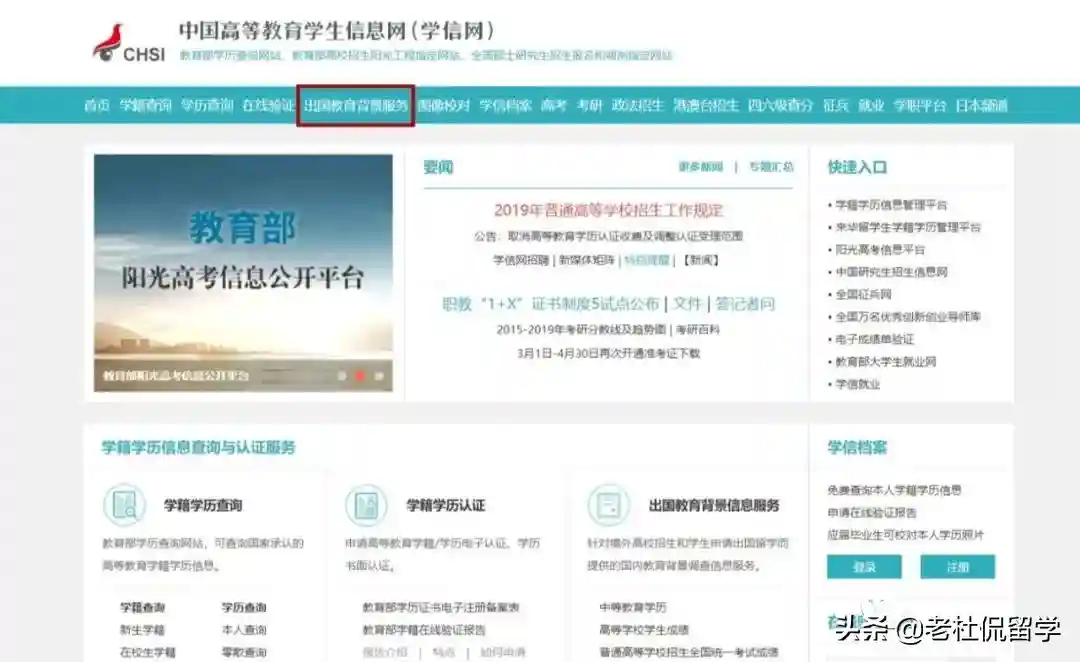
Task: Open the 学籍学历查询 magnifier document icon
Action: [x=125, y=505]
